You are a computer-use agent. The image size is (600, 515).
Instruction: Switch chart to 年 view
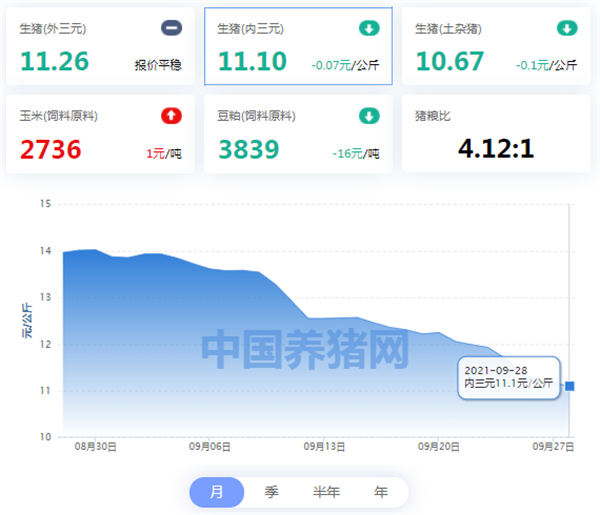pyautogui.click(x=381, y=492)
